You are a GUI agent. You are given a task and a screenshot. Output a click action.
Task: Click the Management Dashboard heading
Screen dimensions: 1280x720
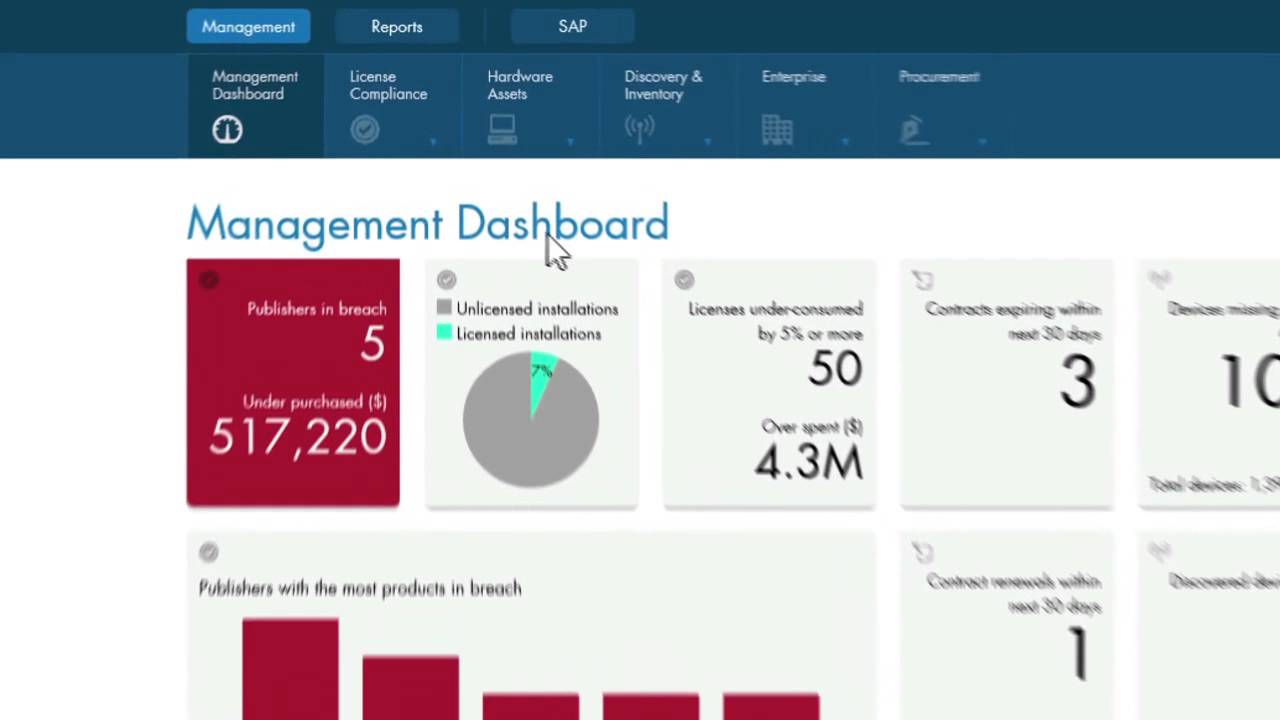tap(428, 225)
